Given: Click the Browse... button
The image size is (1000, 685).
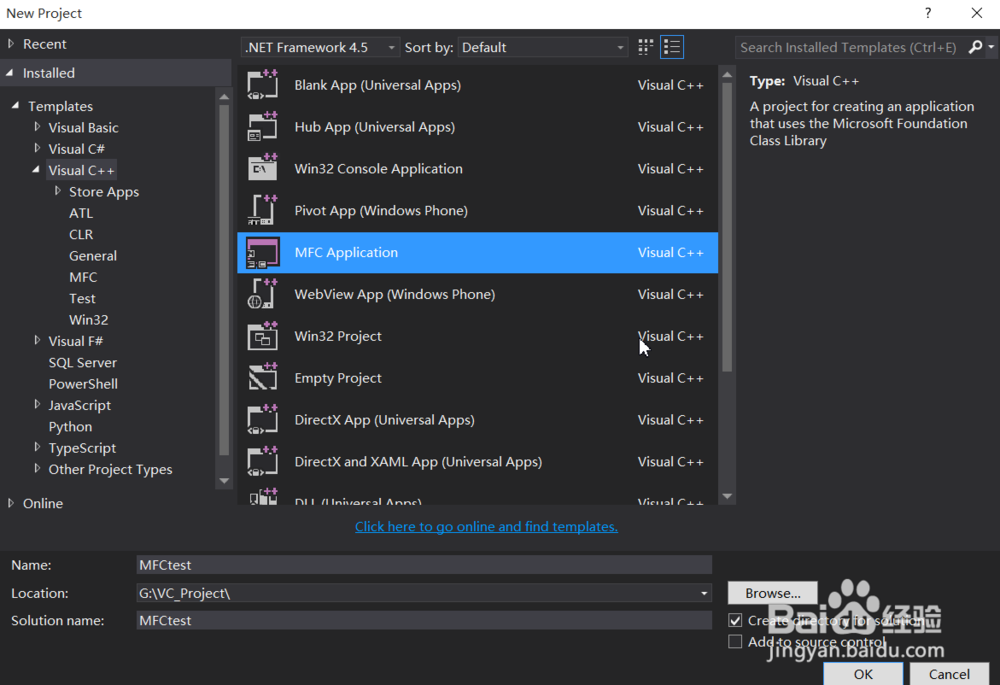Looking at the screenshot, I should (772, 593).
